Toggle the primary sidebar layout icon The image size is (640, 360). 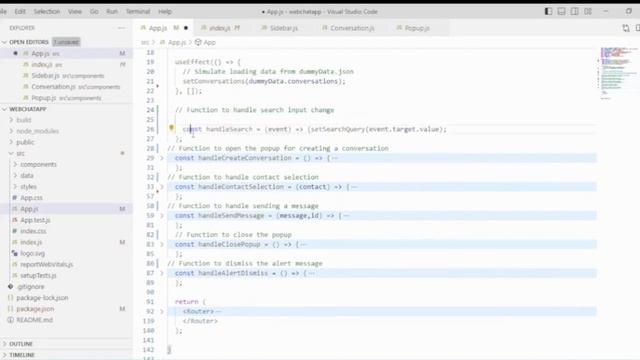pos(548,11)
